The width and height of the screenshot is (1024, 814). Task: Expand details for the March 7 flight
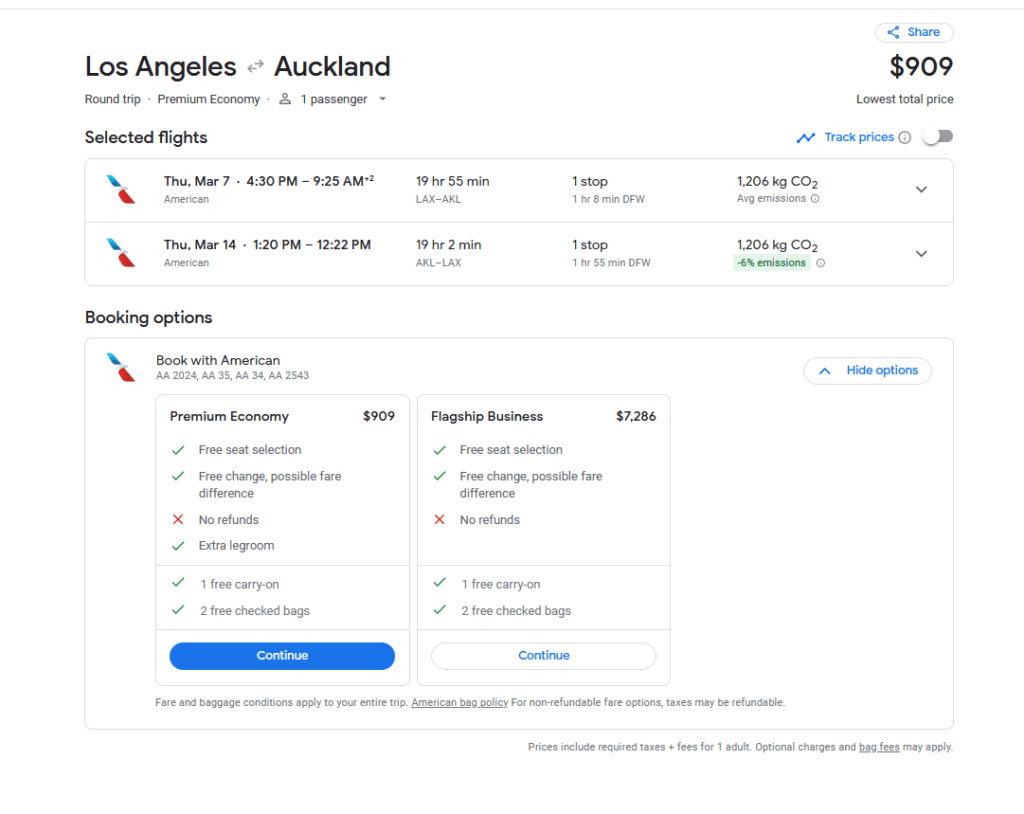(921, 189)
